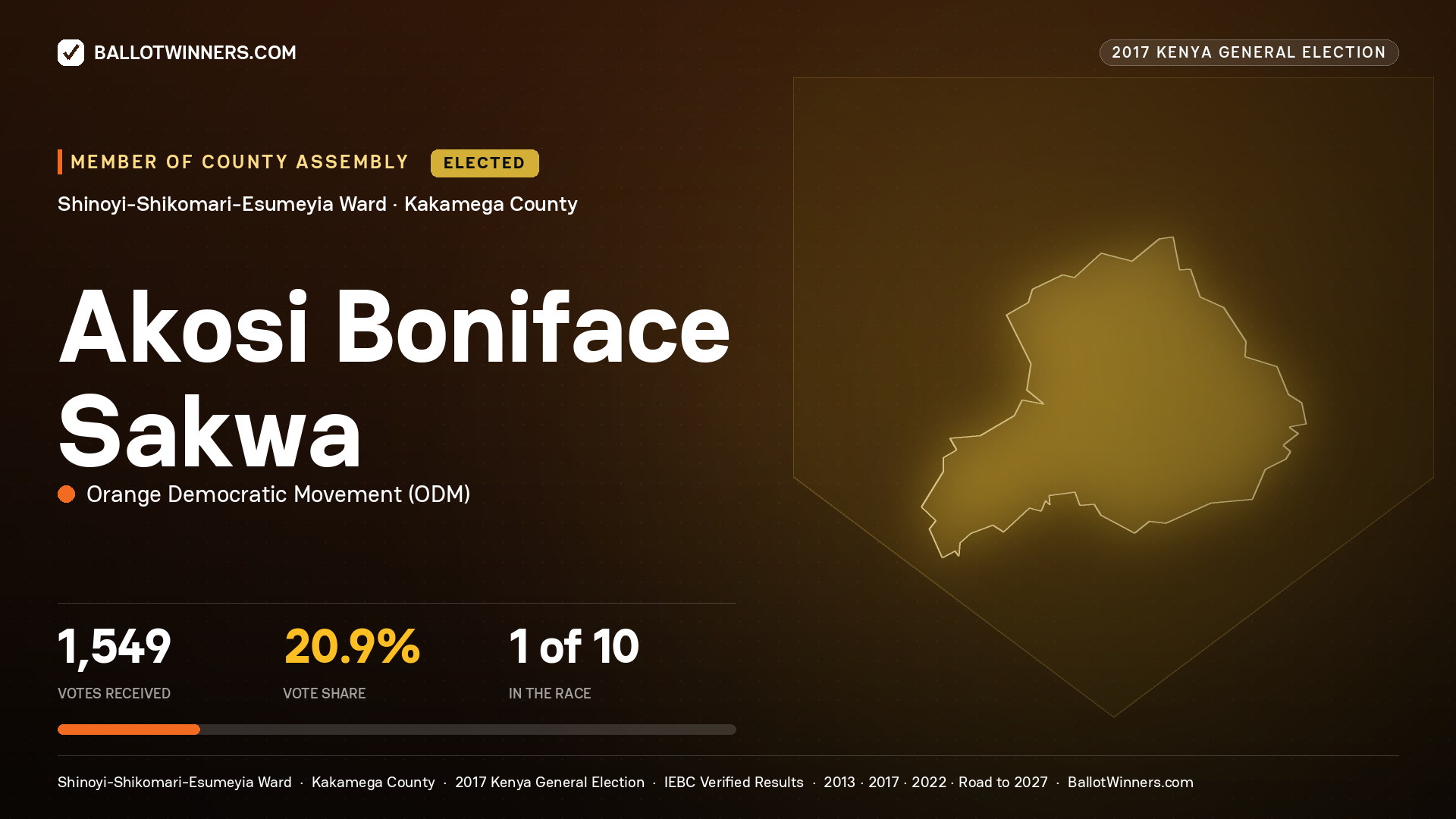Viewport: 1456px width, 819px height.
Task: Click the 1,549 votes received figure
Action: click(x=115, y=647)
